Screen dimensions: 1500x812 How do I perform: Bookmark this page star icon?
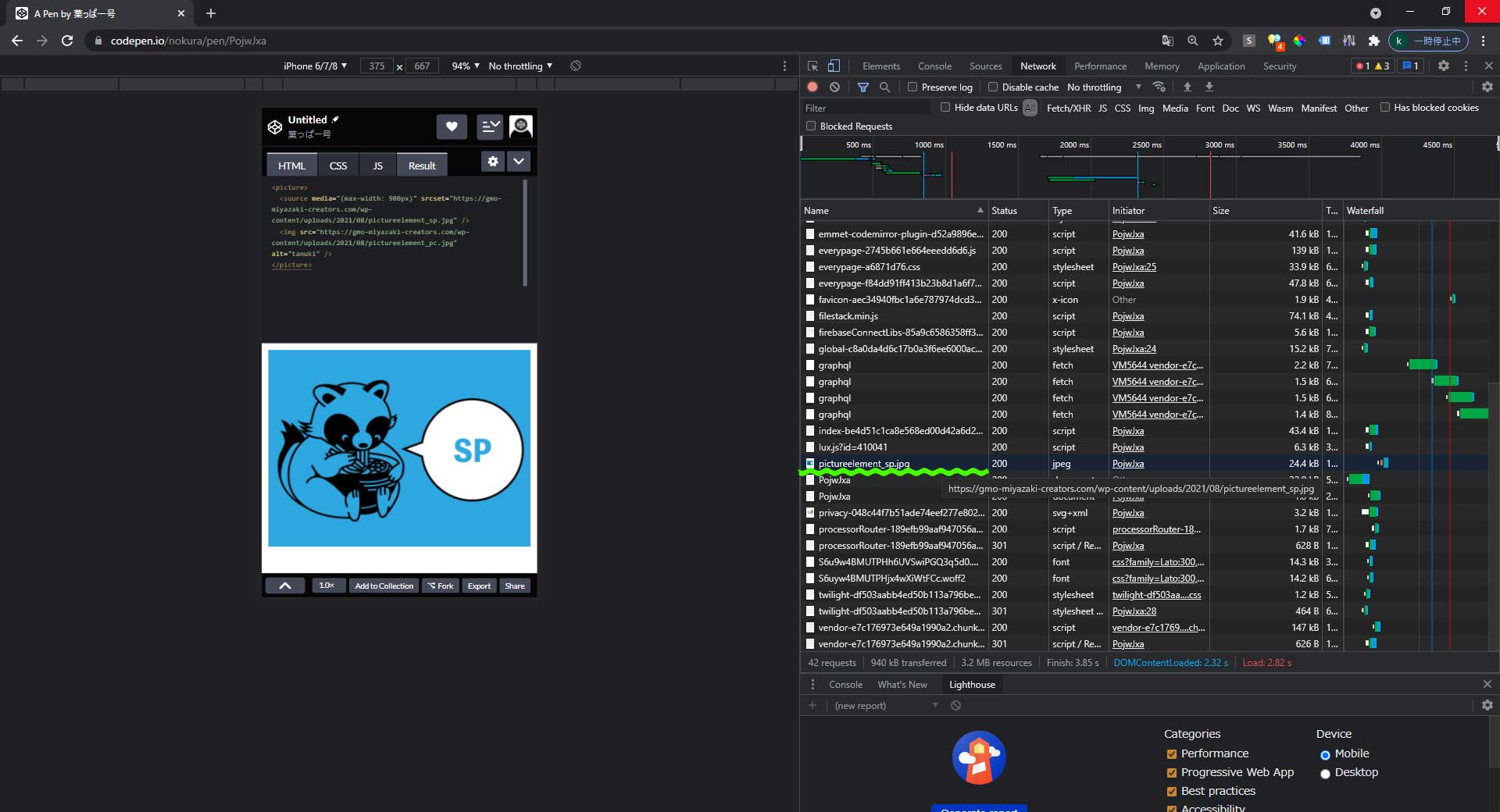coord(1218,41)
